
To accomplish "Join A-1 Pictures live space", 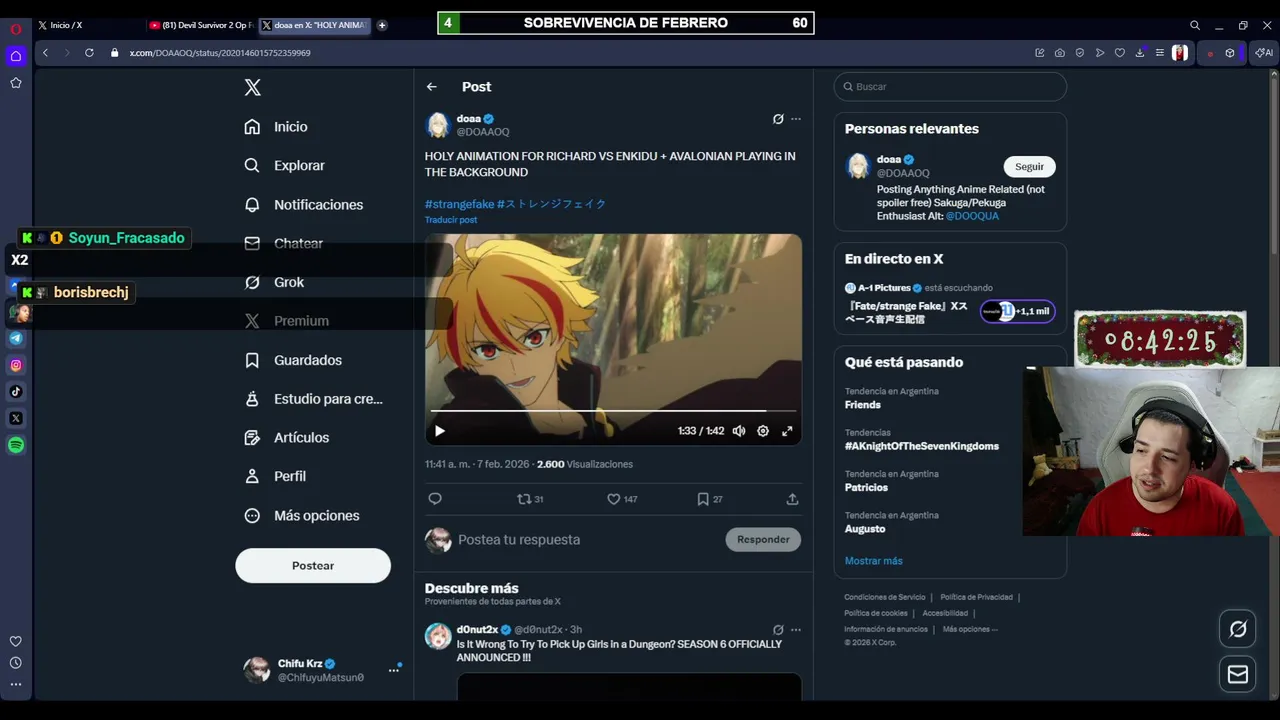I will click(1017, 311).
